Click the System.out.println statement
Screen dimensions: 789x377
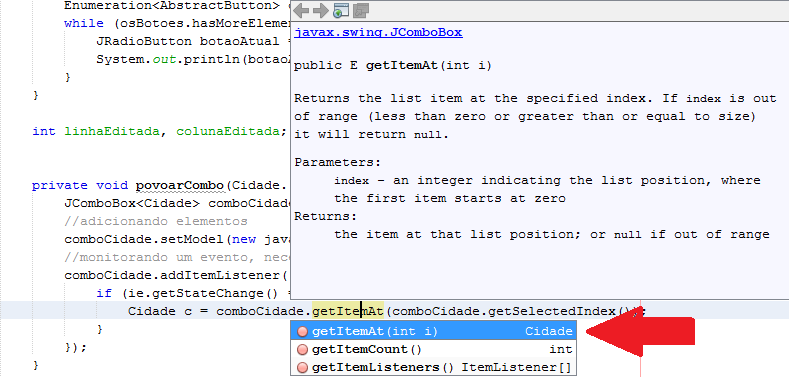[193, 59]
